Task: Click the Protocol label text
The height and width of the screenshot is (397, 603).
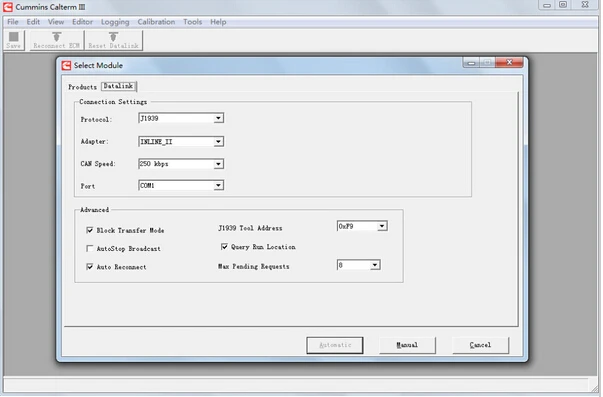Action: tap(96, 119)
